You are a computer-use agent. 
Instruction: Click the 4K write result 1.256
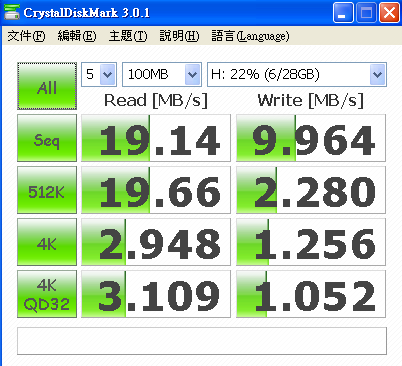pyautogui.click(x=311, y=242)
